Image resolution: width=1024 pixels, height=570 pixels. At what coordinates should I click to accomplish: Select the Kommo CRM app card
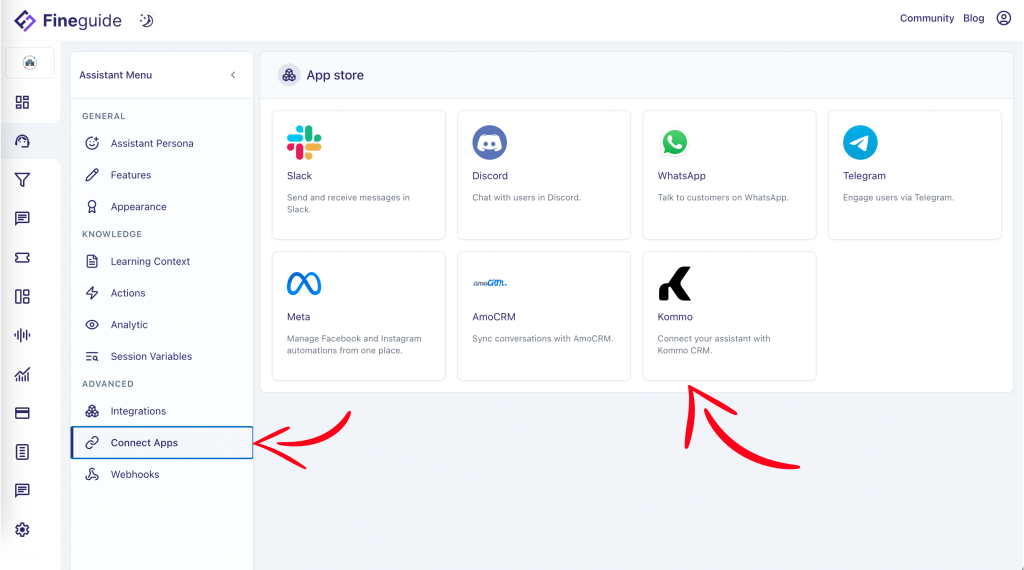[x=728, y=316]
